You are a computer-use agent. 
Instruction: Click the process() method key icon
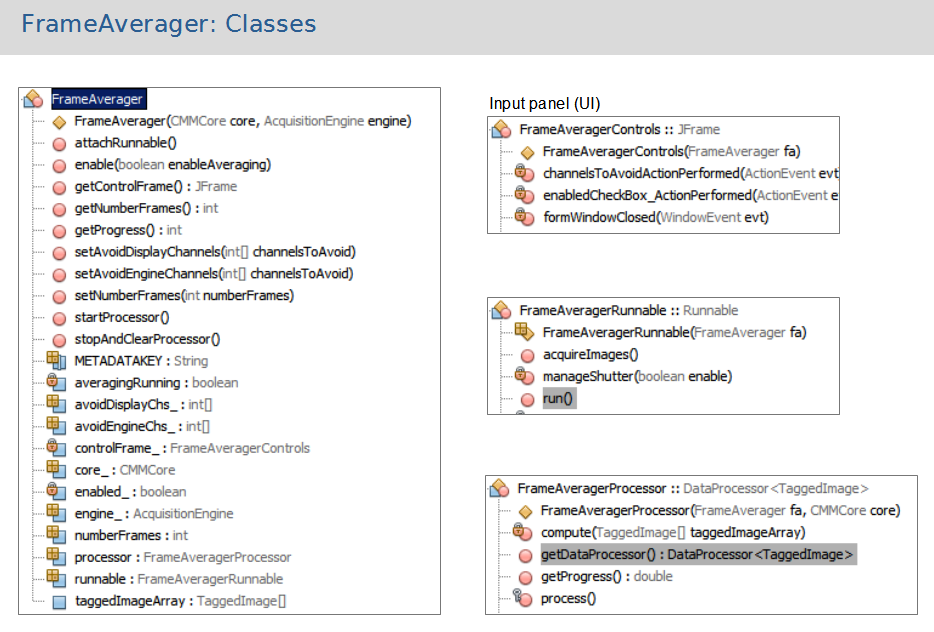point(523,599)
